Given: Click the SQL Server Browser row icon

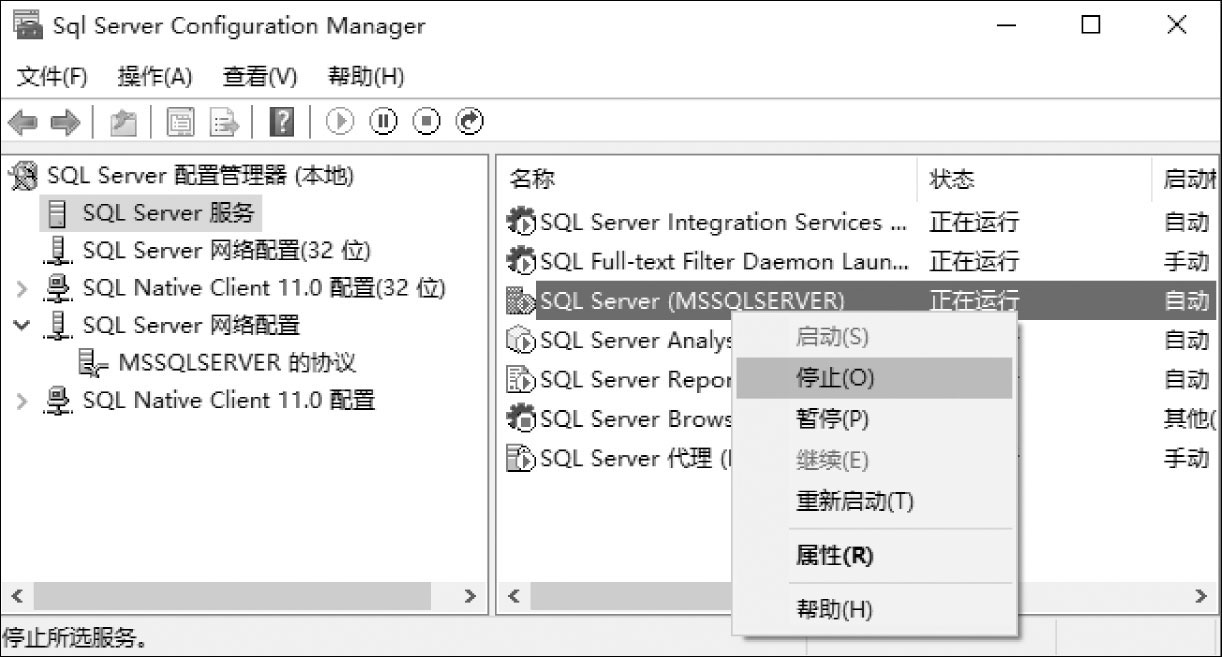Looking at the screenshot, I should click(x=521, y=418).
